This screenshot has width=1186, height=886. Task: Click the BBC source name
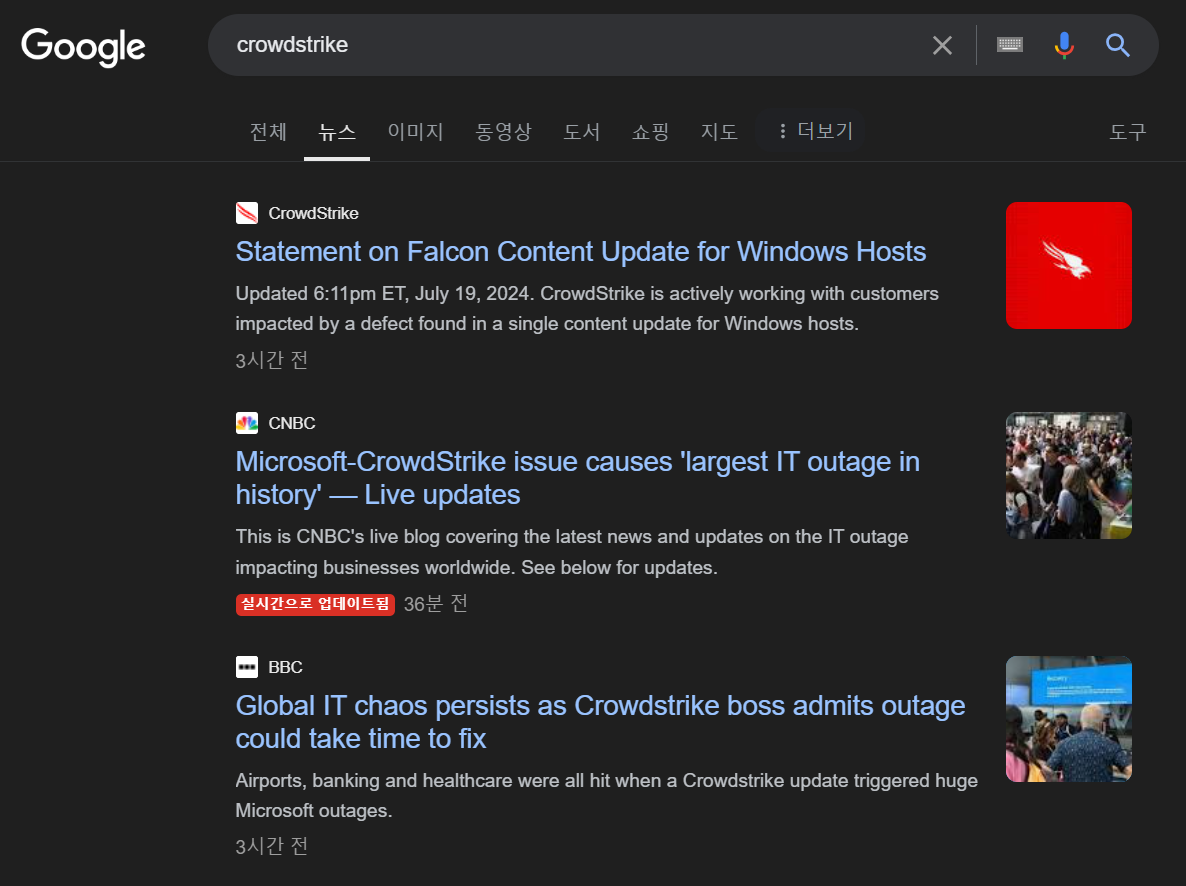pos(285,667)
